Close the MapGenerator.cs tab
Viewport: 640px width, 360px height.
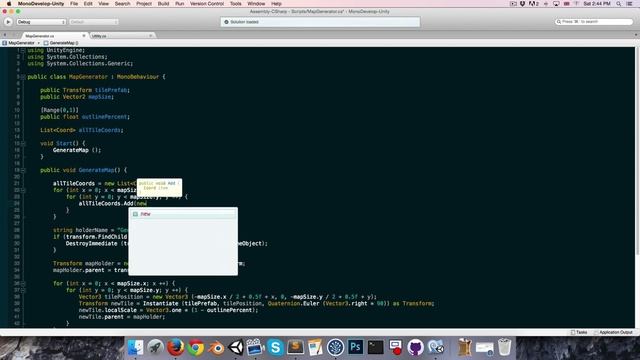click(x=84, y=36)
